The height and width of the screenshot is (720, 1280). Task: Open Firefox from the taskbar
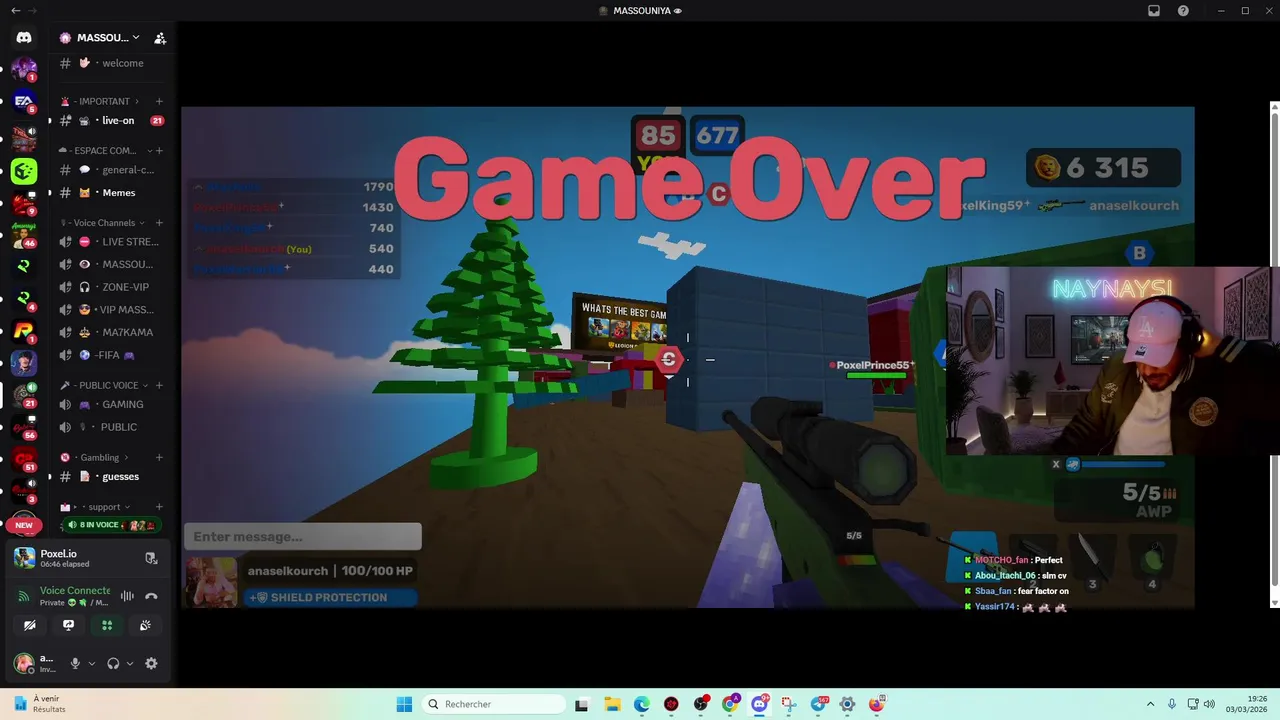point(877,704)
